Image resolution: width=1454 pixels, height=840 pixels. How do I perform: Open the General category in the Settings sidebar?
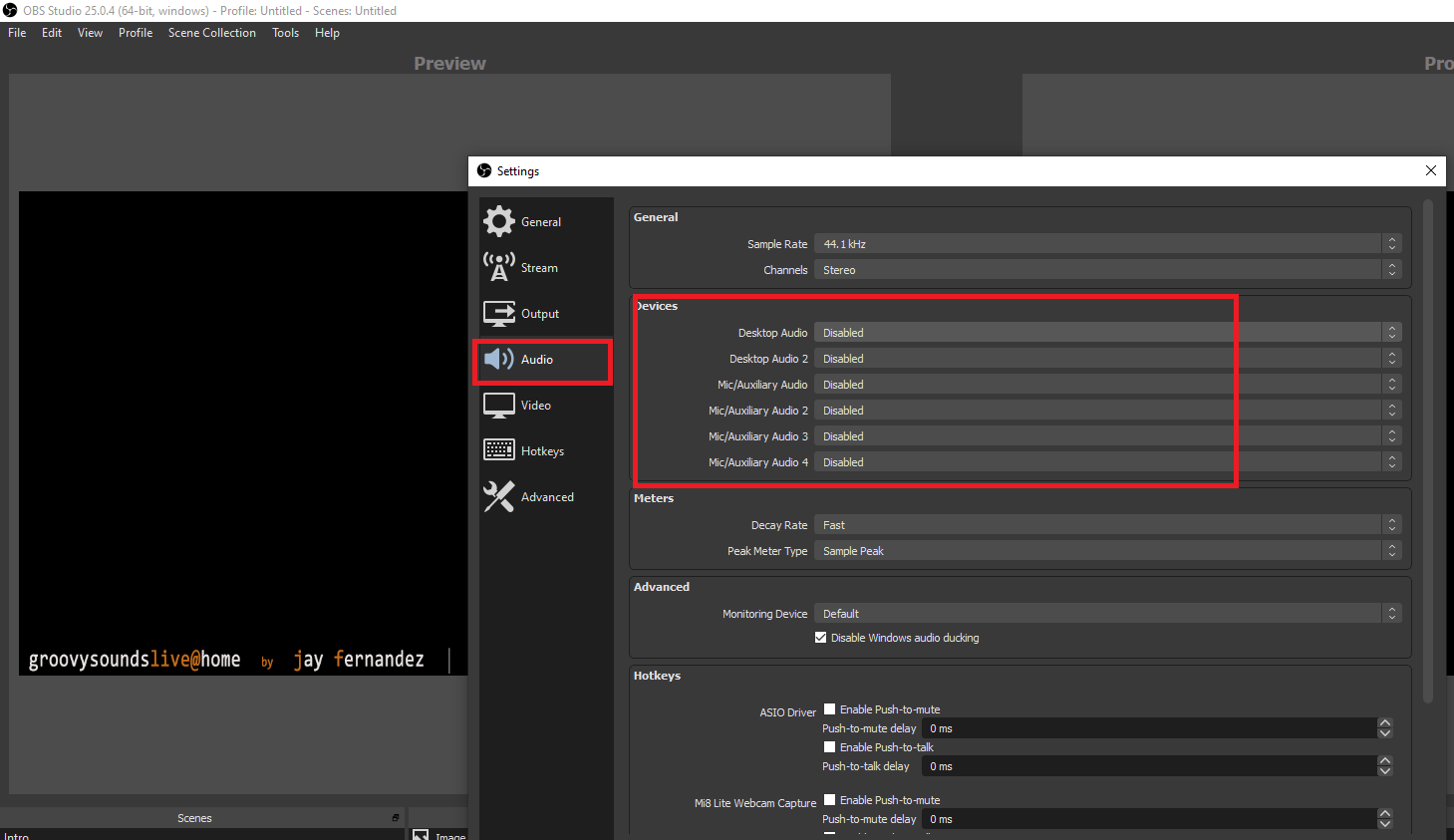(544, 221)
